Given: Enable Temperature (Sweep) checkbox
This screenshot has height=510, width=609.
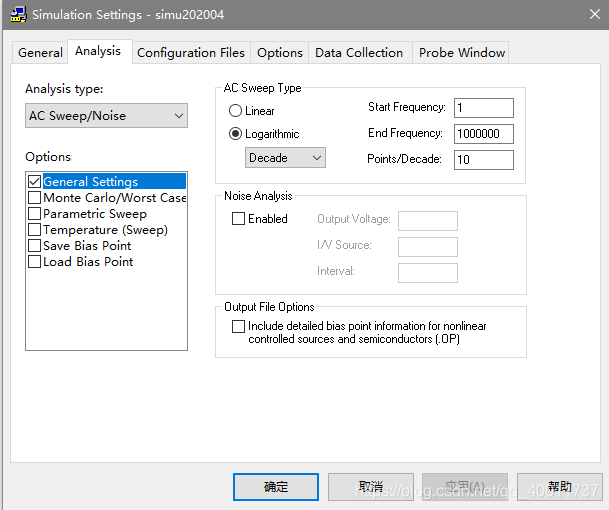Looking at the screenshot, I should tap(35, 229).
